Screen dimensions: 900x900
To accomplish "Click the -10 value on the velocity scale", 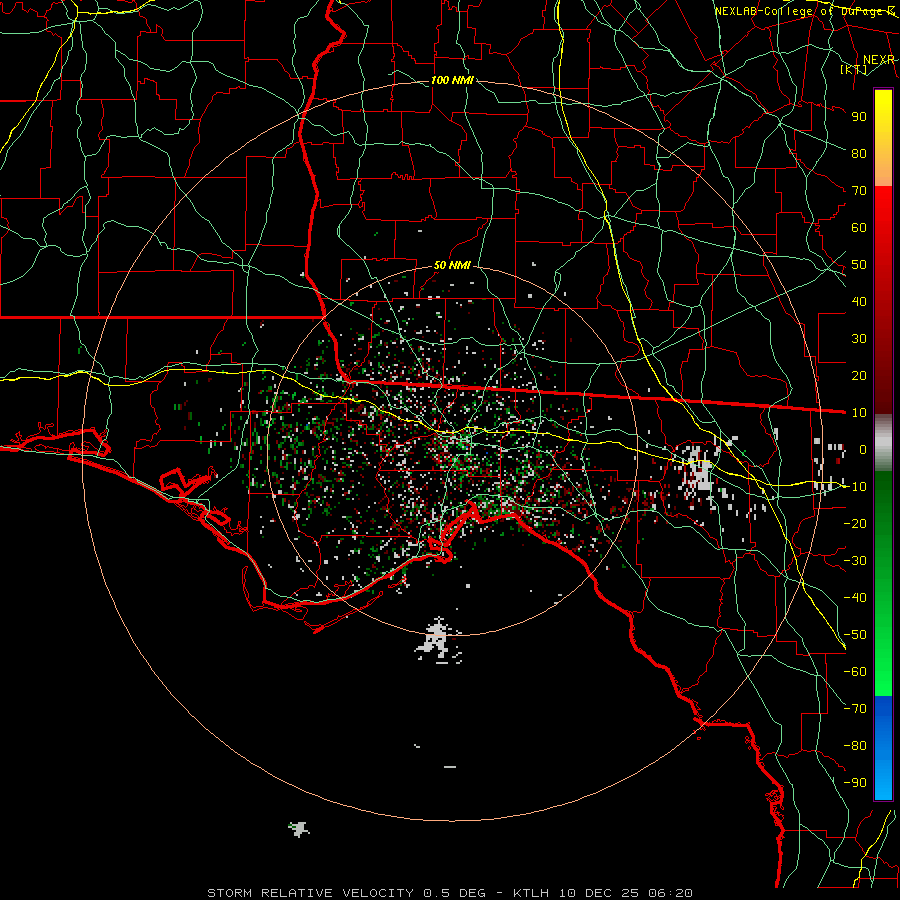I will click(x=855, y=487).
